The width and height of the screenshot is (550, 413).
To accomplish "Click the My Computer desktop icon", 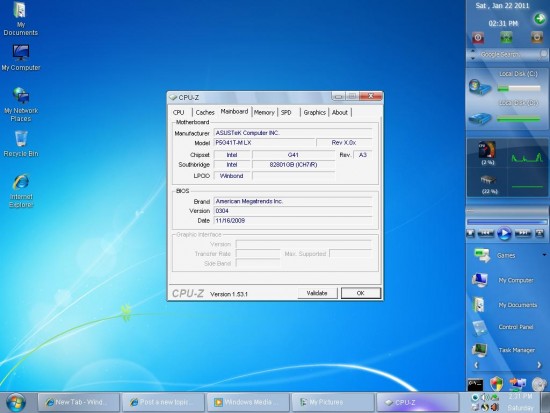I will point(21,58).
